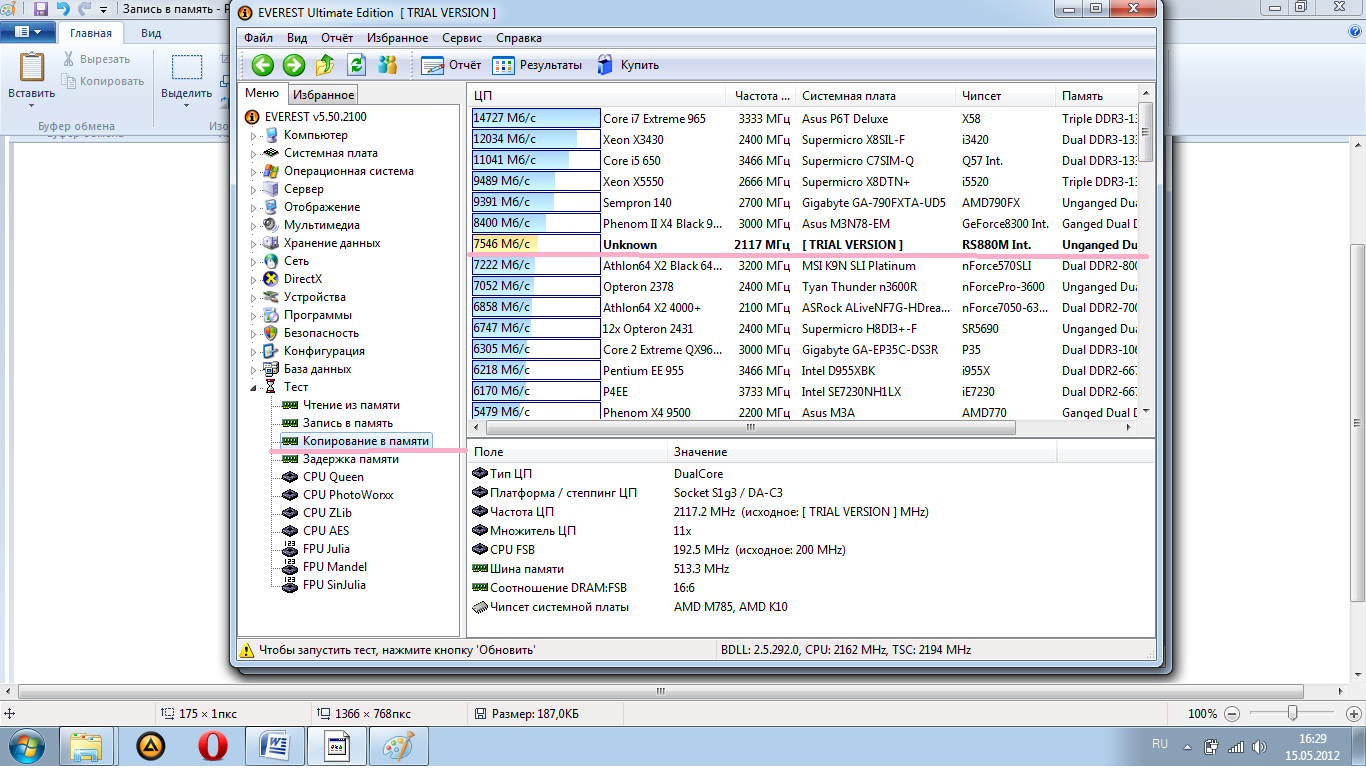Open the Файл menu in EVEREST
The image size is (1366, 768).
pyautogui.click(x=258, y=38)
